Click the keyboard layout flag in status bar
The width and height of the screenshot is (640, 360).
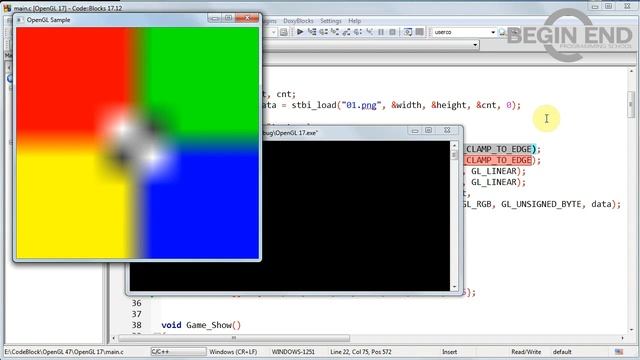point(619,351)
